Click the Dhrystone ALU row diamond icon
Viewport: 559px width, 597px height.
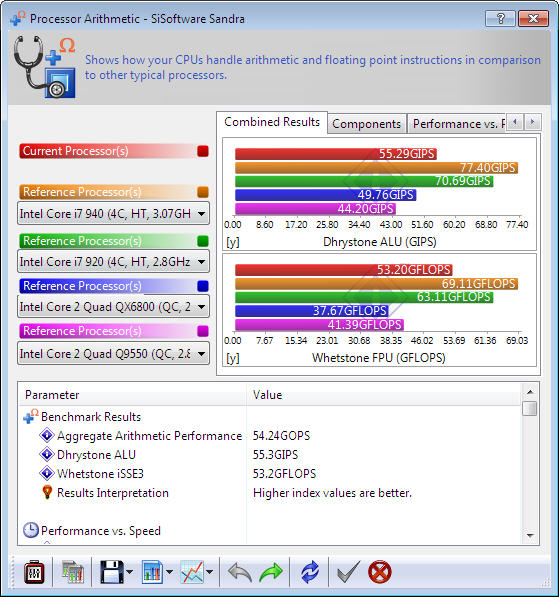47,454
